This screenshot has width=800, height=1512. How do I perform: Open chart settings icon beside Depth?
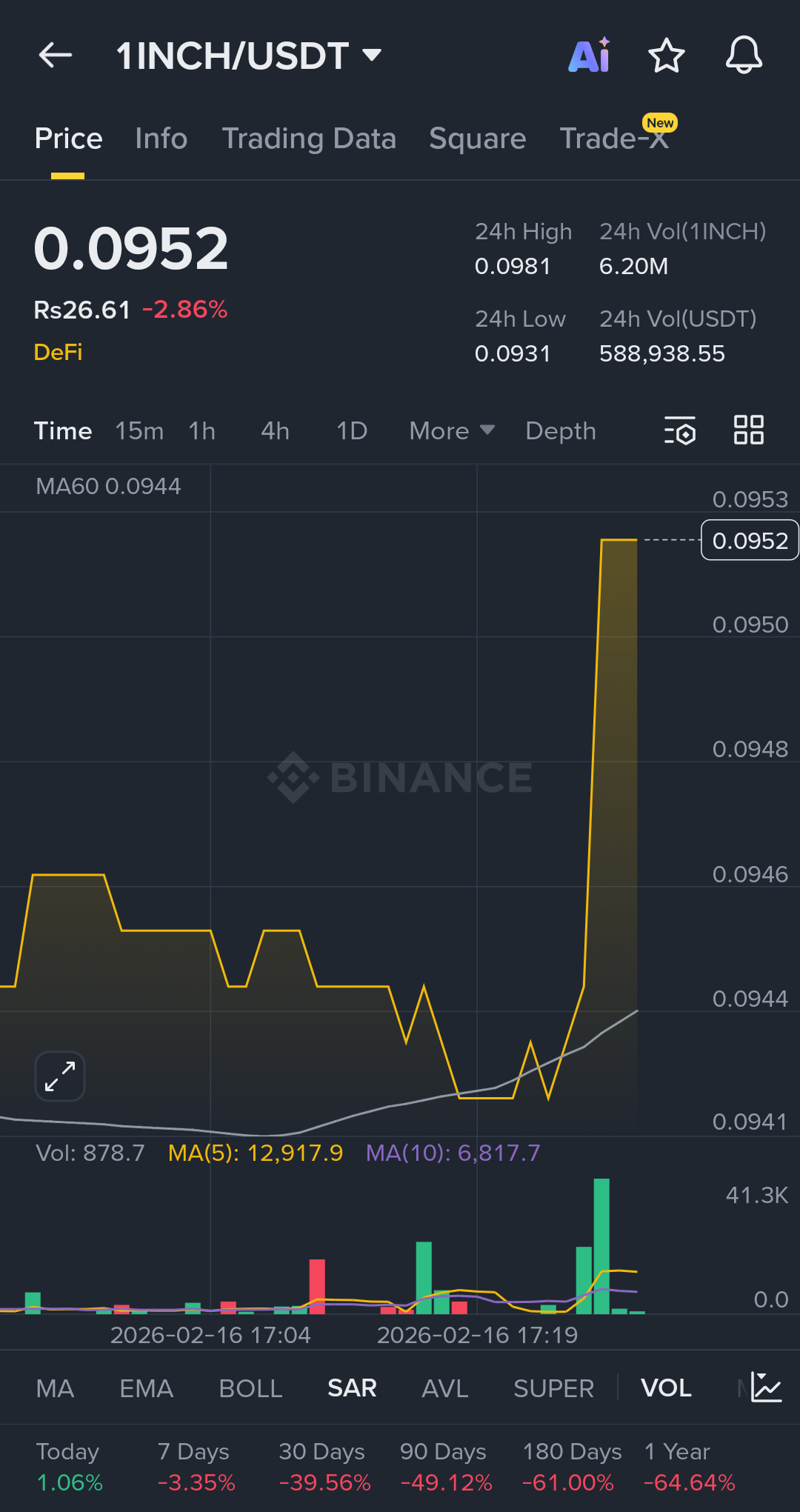click(x=680, y=430)
